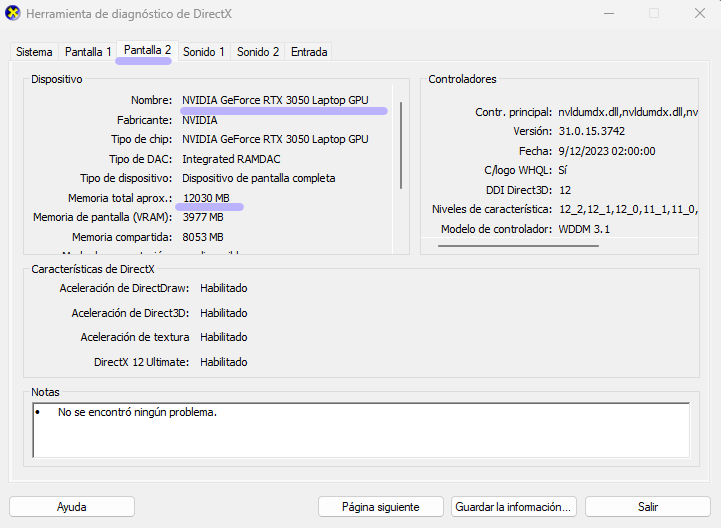Click Habilitado next to Aceleración de Direct3D
This screenshot has height=528, width=721.
coord(223,313)
